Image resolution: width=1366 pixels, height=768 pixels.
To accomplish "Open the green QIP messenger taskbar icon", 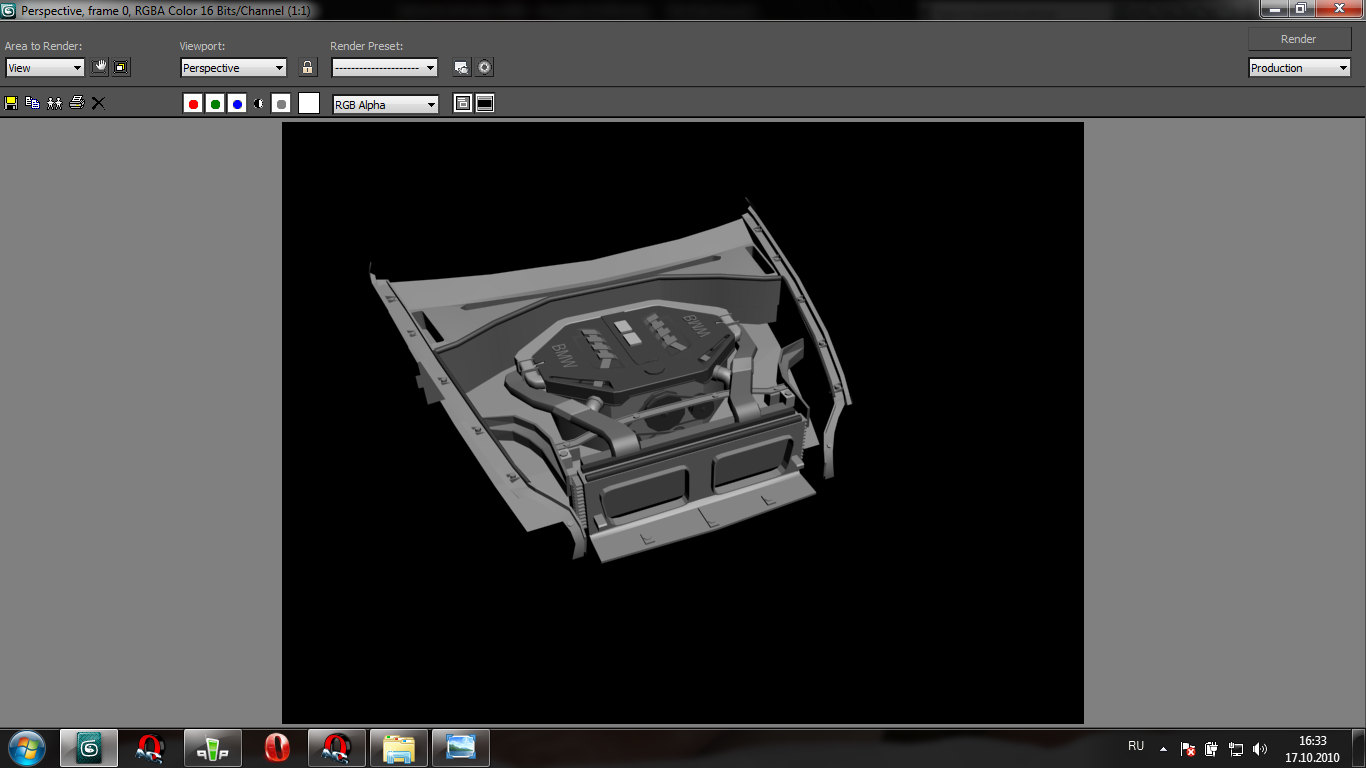I will click(215, 748).
